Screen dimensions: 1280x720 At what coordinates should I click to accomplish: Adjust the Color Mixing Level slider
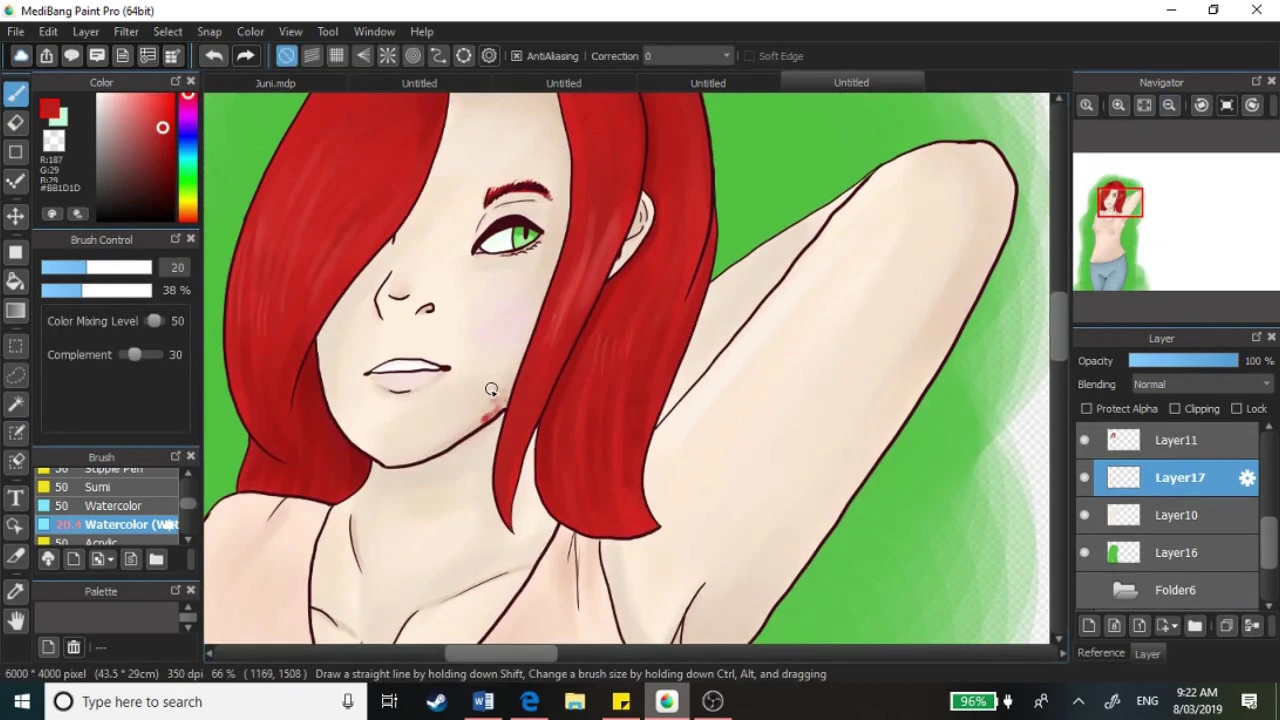click(x=154, y=321)
